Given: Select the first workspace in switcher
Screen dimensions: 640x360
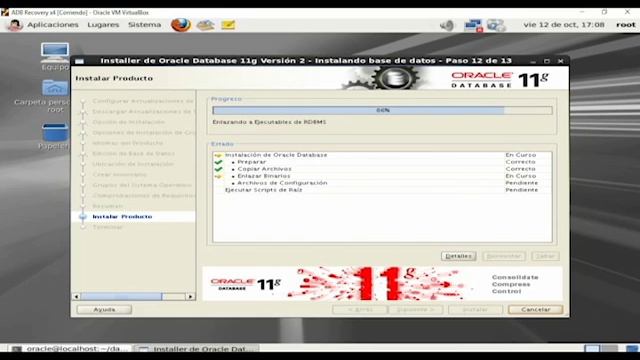Looking at the screenshot, I should (x=592, y=349).
